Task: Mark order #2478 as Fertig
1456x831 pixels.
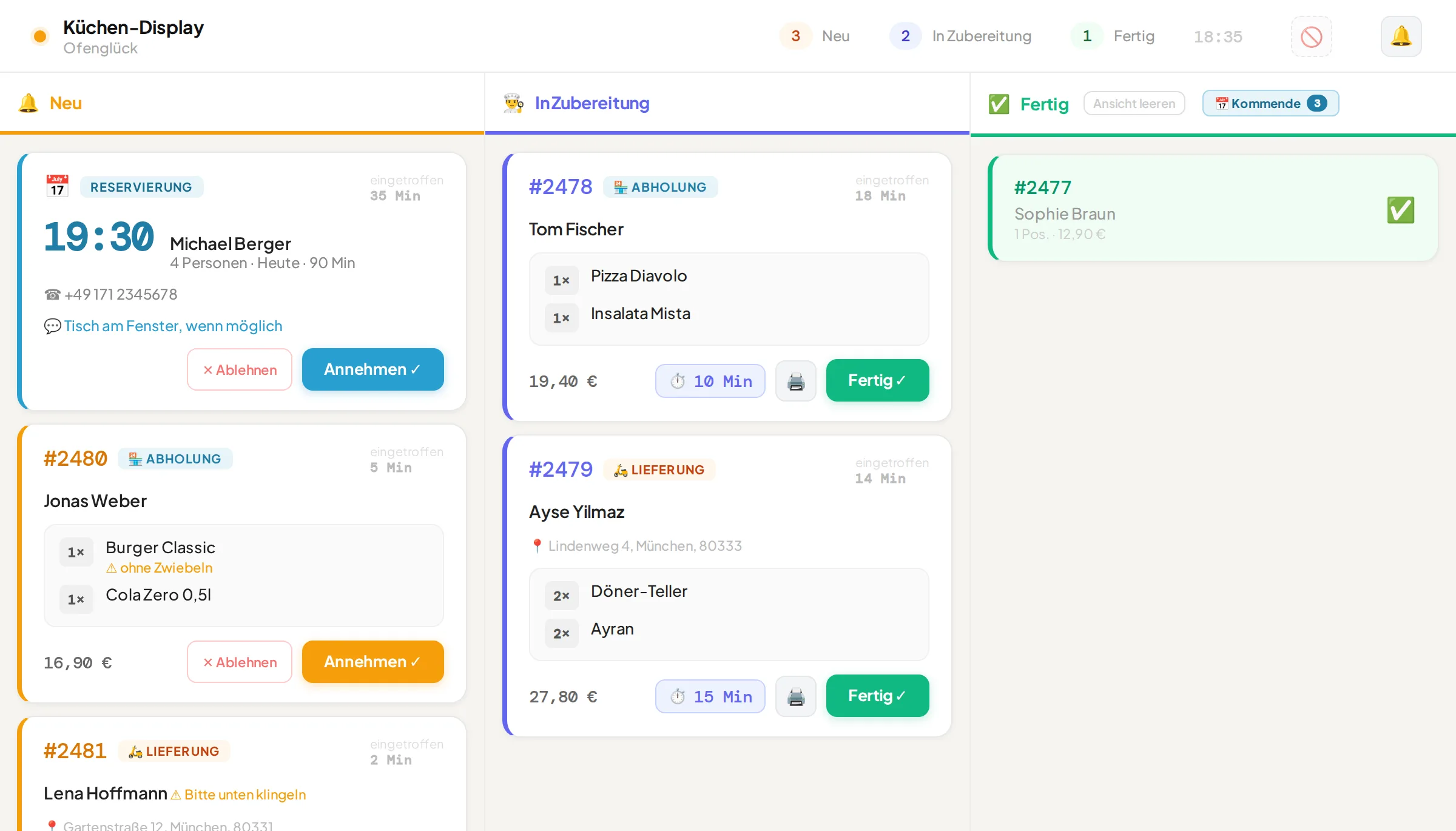Action: pyautogui.click(x=877, y=380)
